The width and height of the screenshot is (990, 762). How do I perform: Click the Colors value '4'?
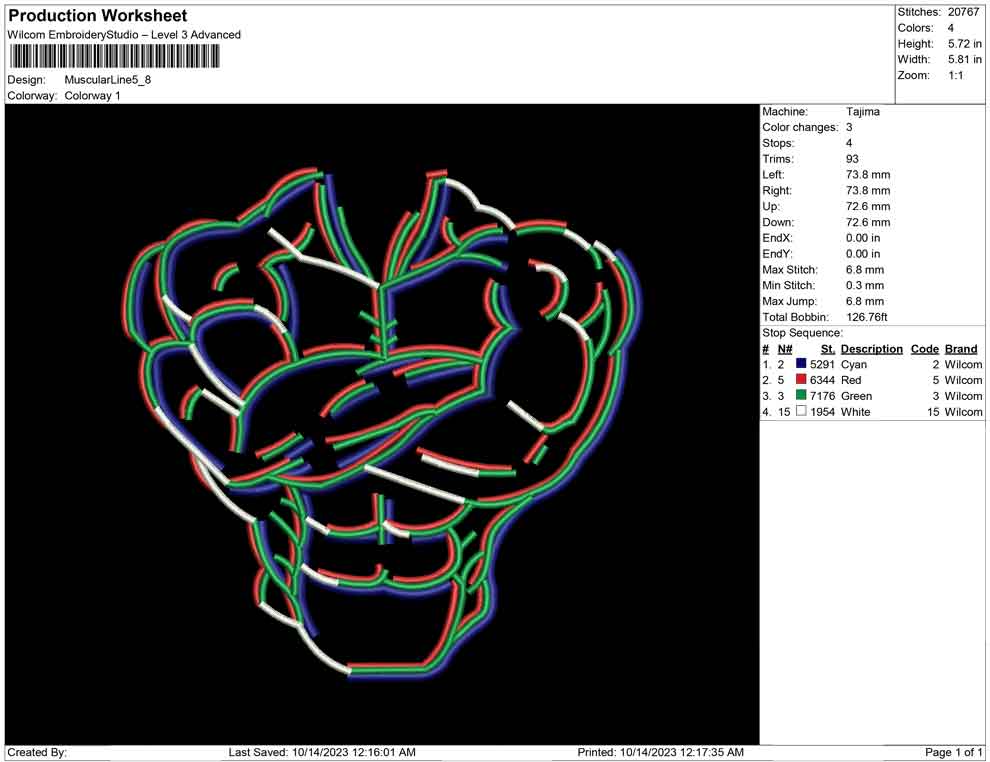(951, 28)
